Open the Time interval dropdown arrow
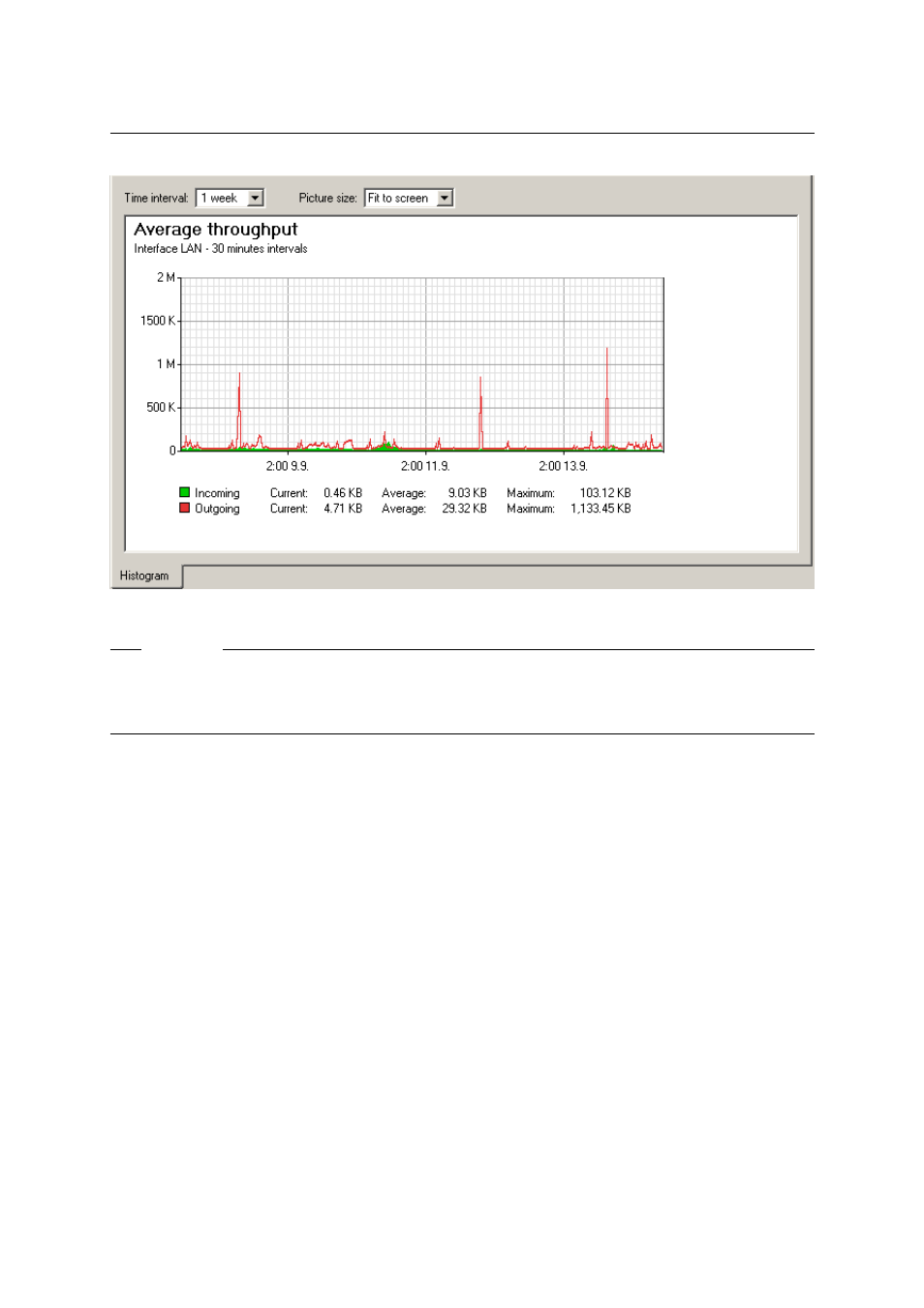Viewport: 924px width, 1308px height. pos(256,198)
